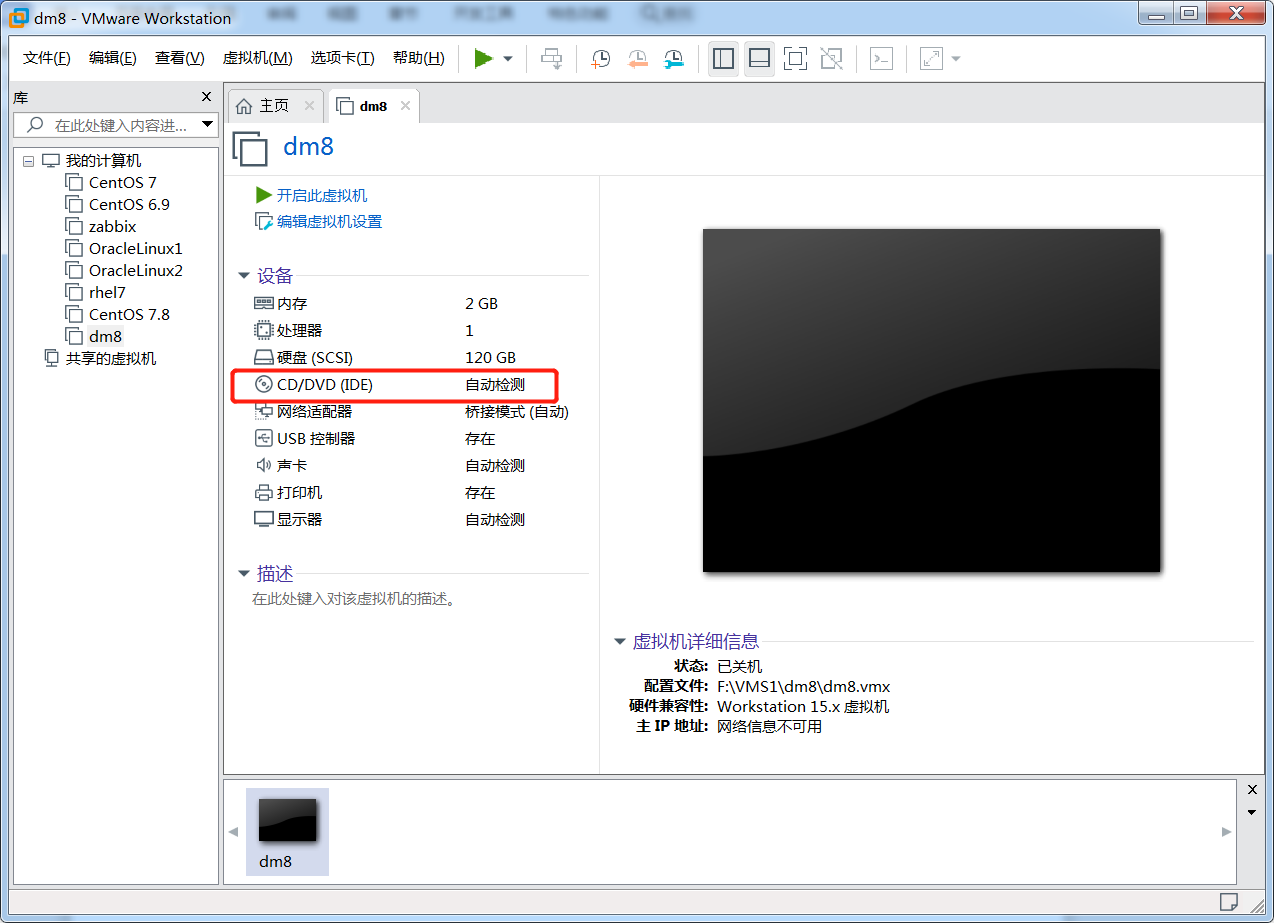1274x923 pixels.
Task: Click the 打印机 printer icon
Action: 264,492
